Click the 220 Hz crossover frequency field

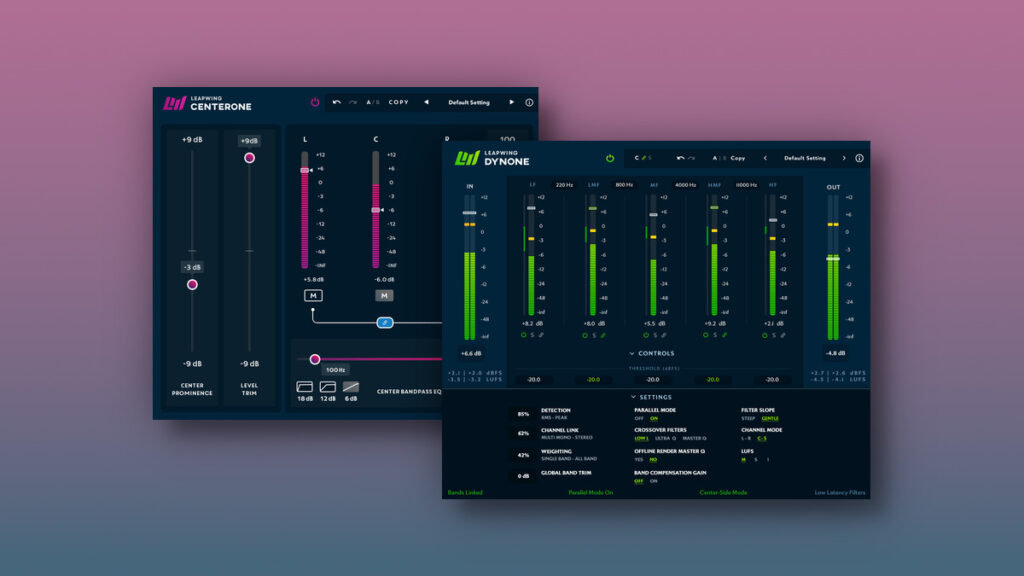click(564, 185)
